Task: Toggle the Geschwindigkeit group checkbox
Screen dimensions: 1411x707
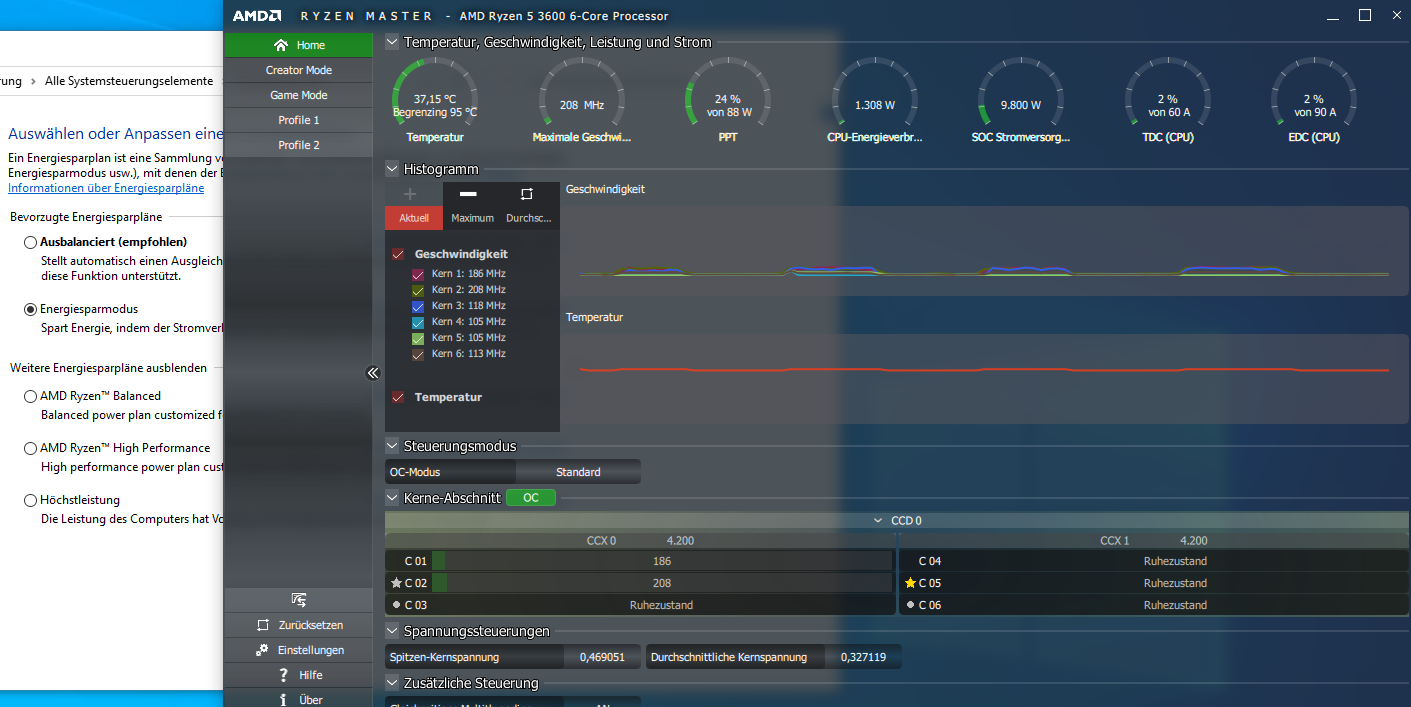Action: pyautogui.click(x=398, y=254)
